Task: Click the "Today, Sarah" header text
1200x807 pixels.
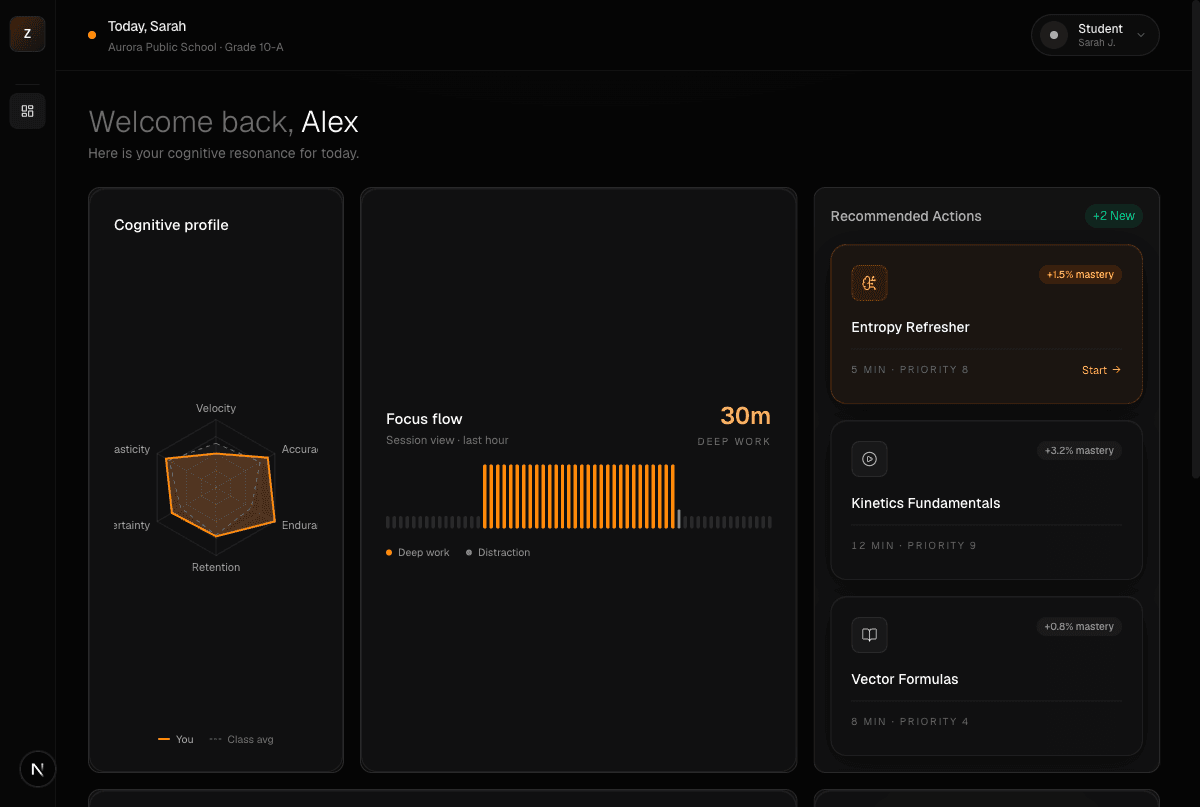Action: point(147,26)
